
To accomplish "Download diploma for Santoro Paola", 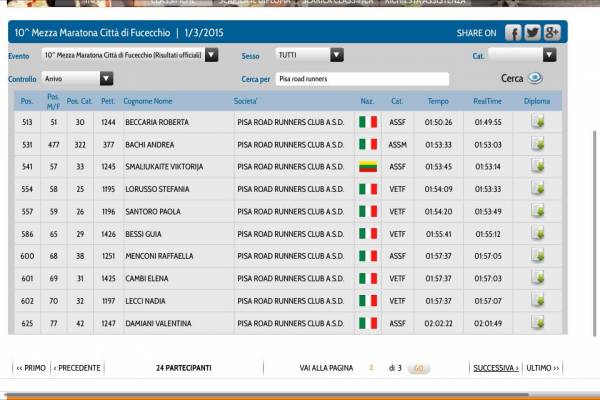I will (x=538, y=211).
